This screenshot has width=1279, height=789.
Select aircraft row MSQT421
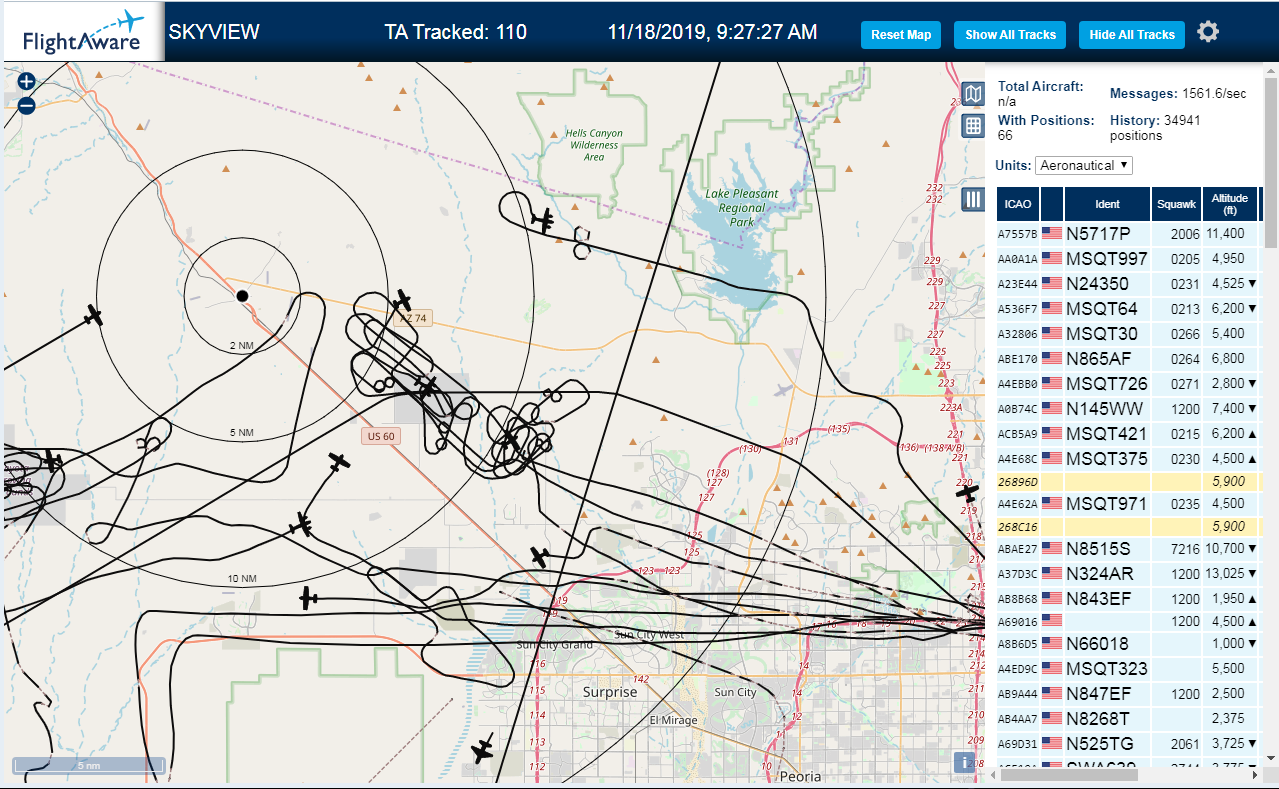click(x=1129, y=434)
